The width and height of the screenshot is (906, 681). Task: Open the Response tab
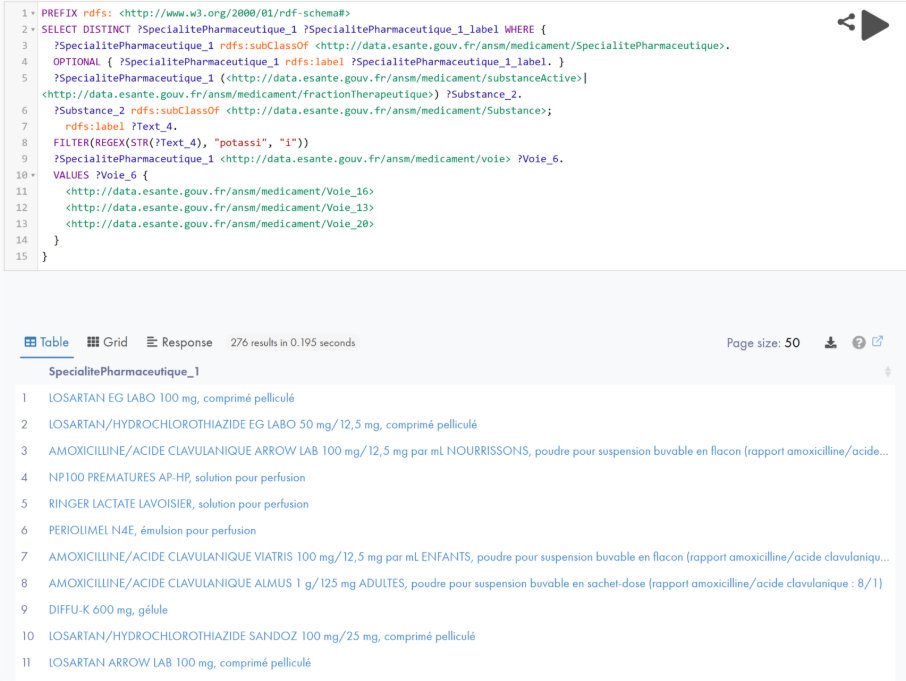coord(180,342)
